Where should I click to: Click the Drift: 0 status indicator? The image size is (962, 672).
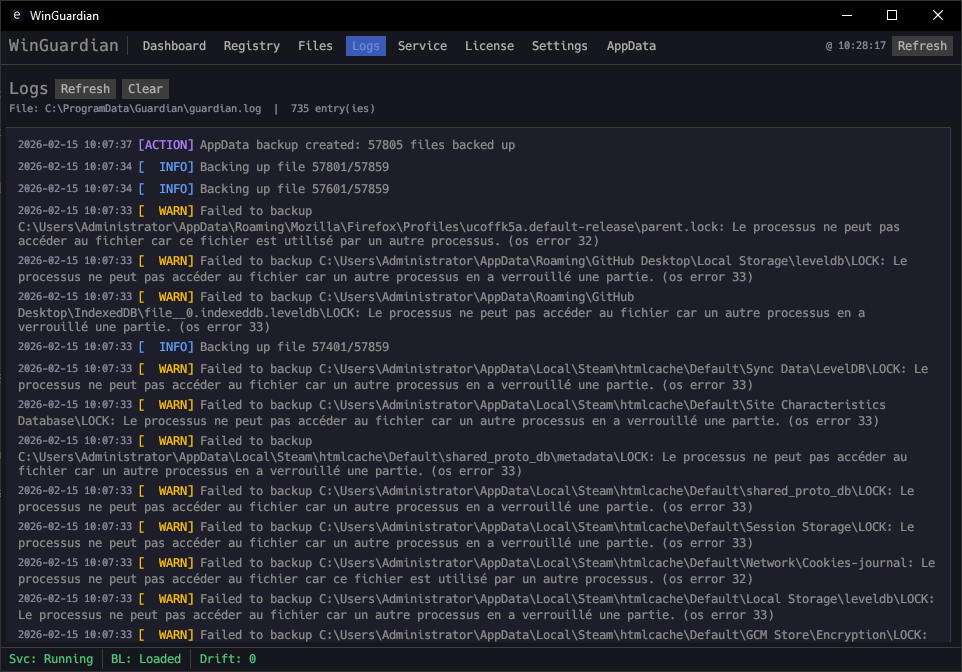(x=227, y=659)
